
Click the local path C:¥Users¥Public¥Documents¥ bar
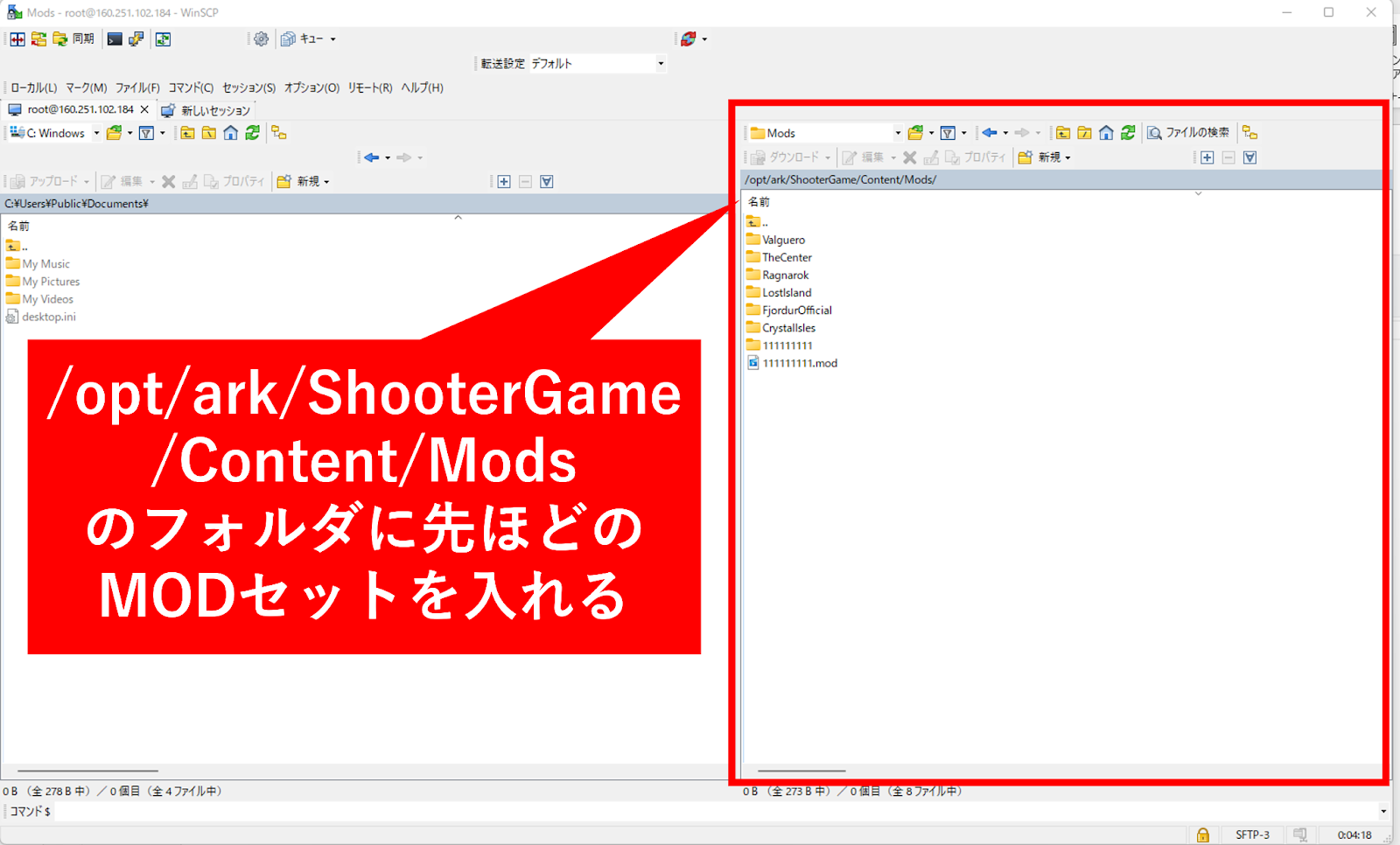tap(365, 204)
